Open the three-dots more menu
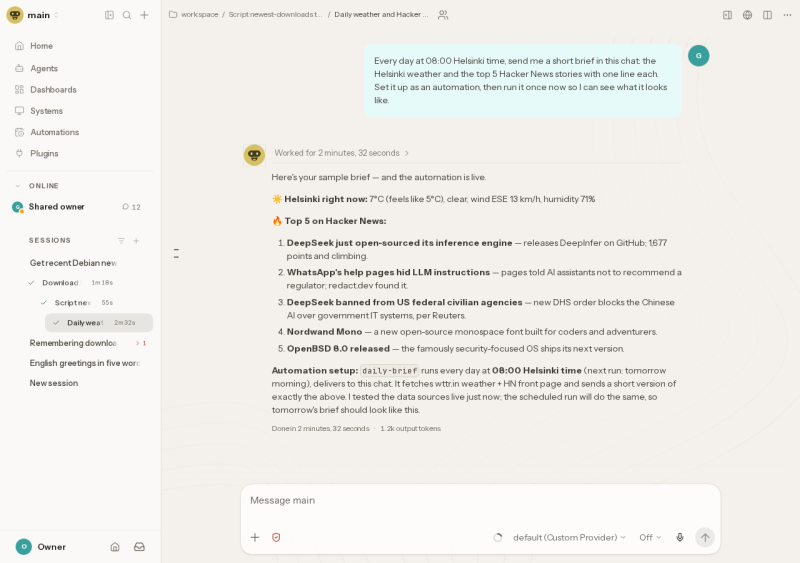Viewport: 800px width, 563px height. [787, 15]
